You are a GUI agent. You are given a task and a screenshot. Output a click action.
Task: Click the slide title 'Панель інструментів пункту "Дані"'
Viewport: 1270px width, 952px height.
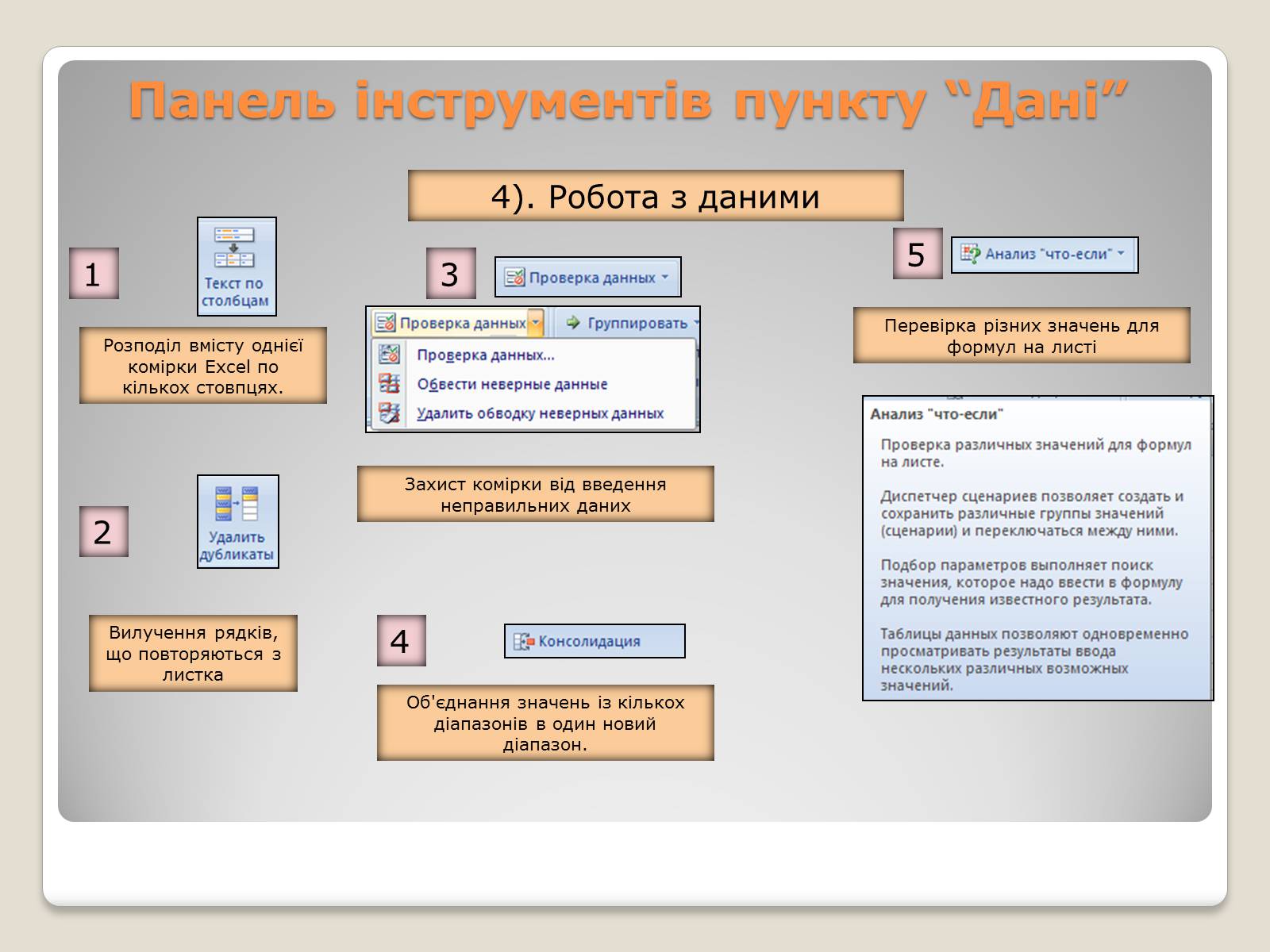pyautogui.click(x=628, y=102)
